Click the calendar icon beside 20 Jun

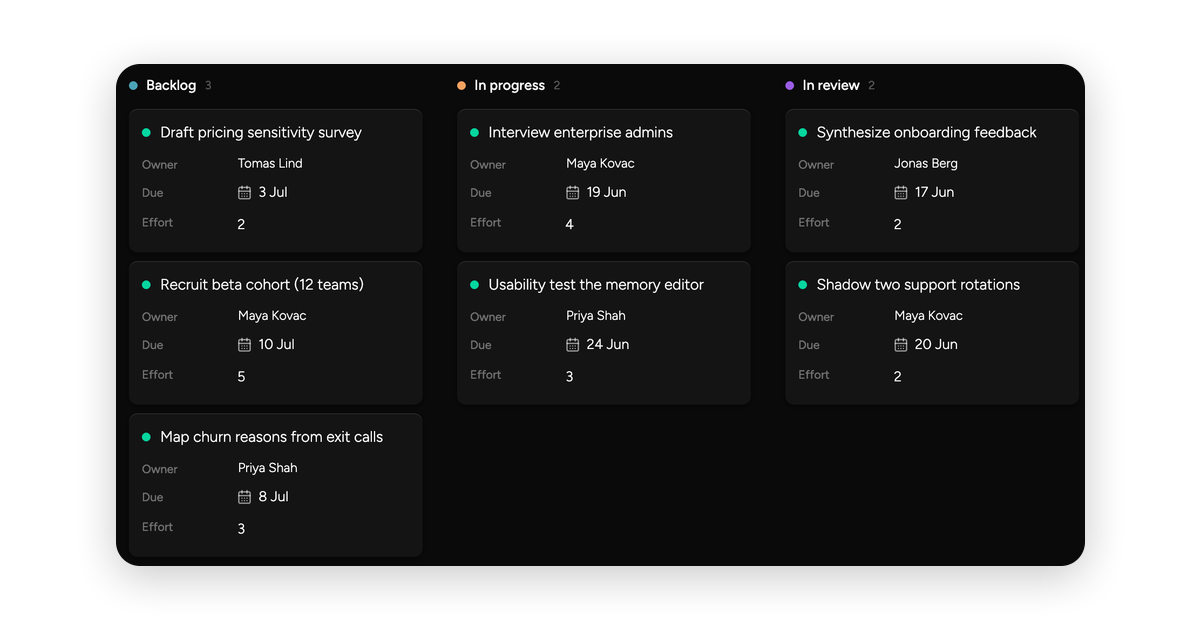(900, 344)
